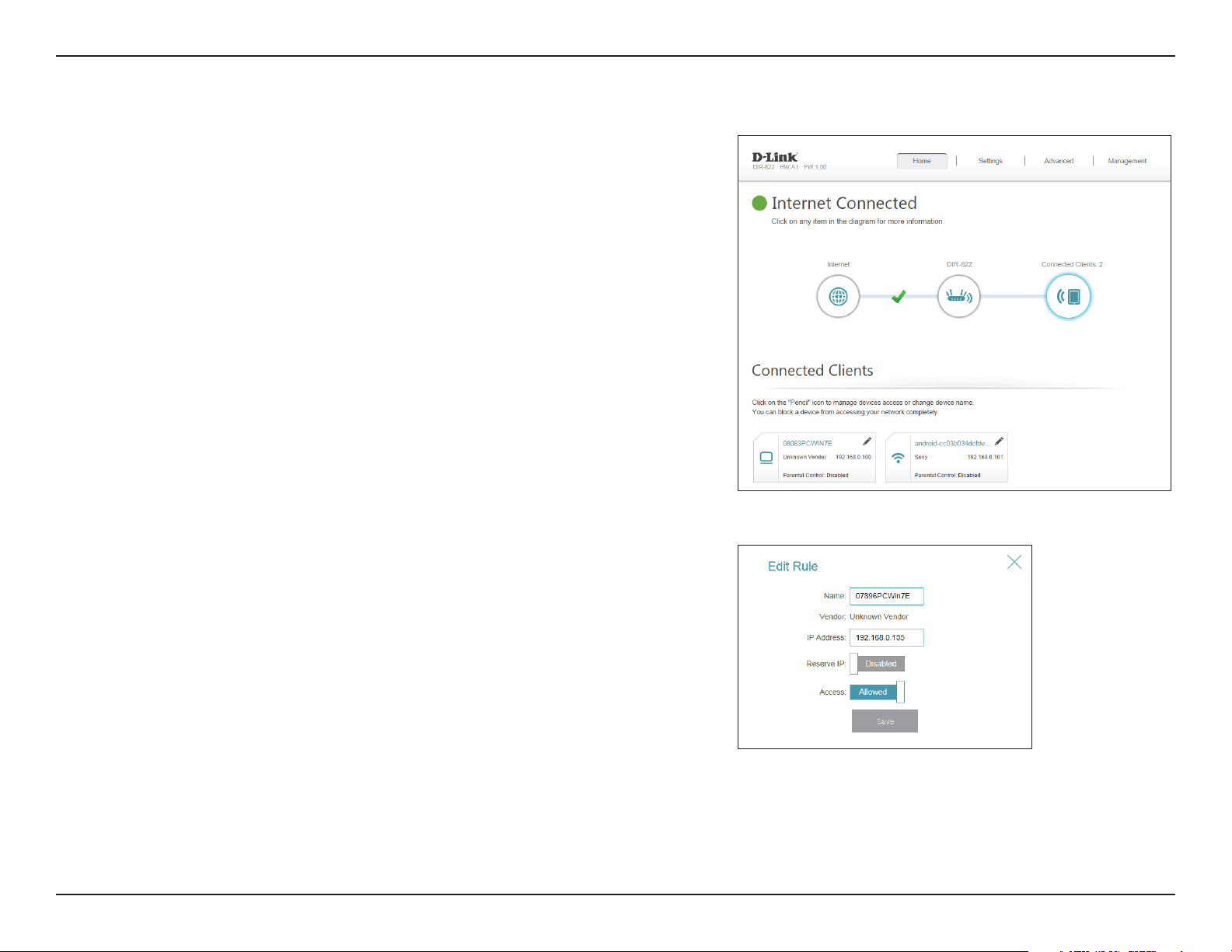Open the Home tab

[x=922, y=161]
